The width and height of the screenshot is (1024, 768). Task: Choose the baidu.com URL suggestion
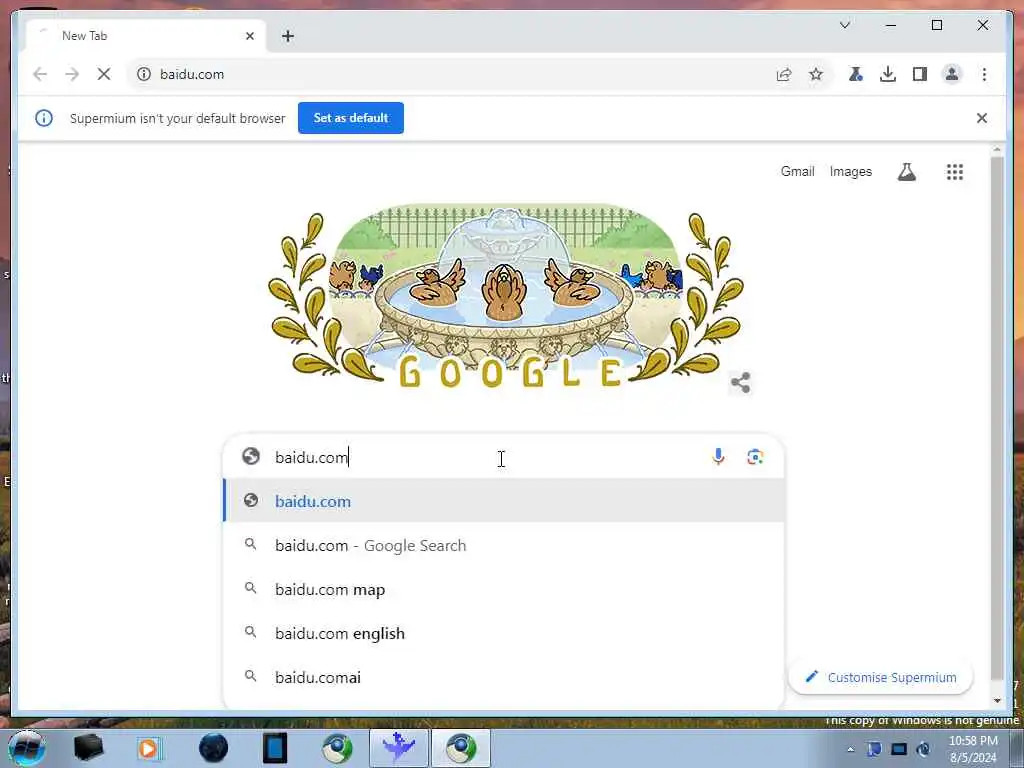pyautogui.click(x=504, y=501)
